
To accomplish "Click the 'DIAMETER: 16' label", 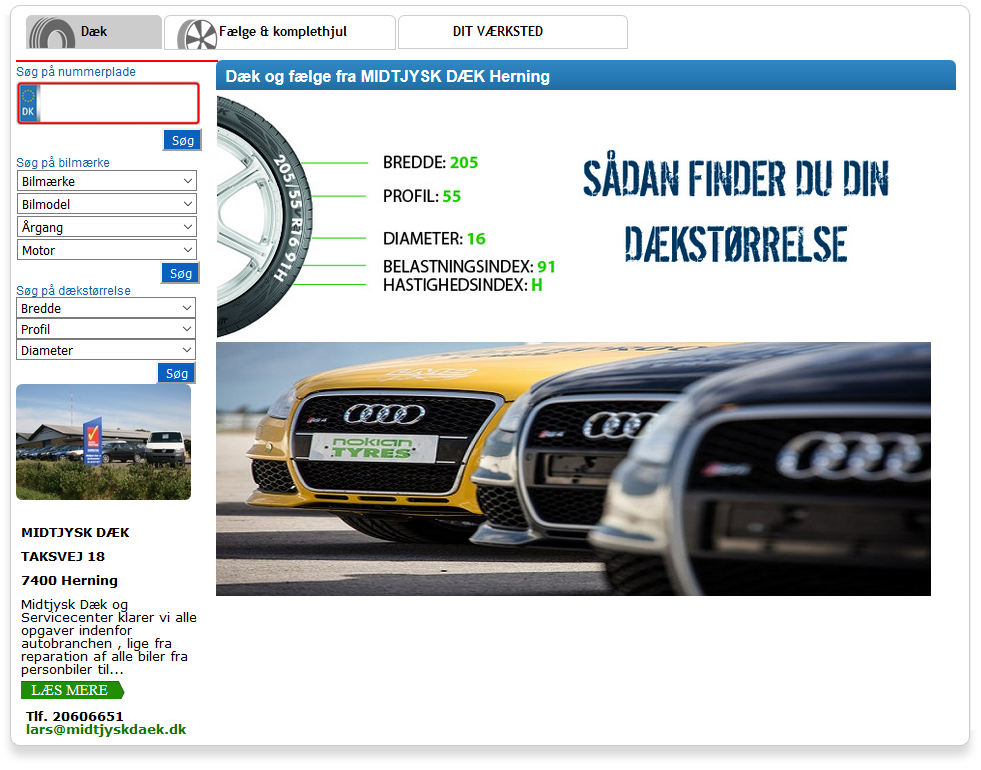I will click(434, 239).
